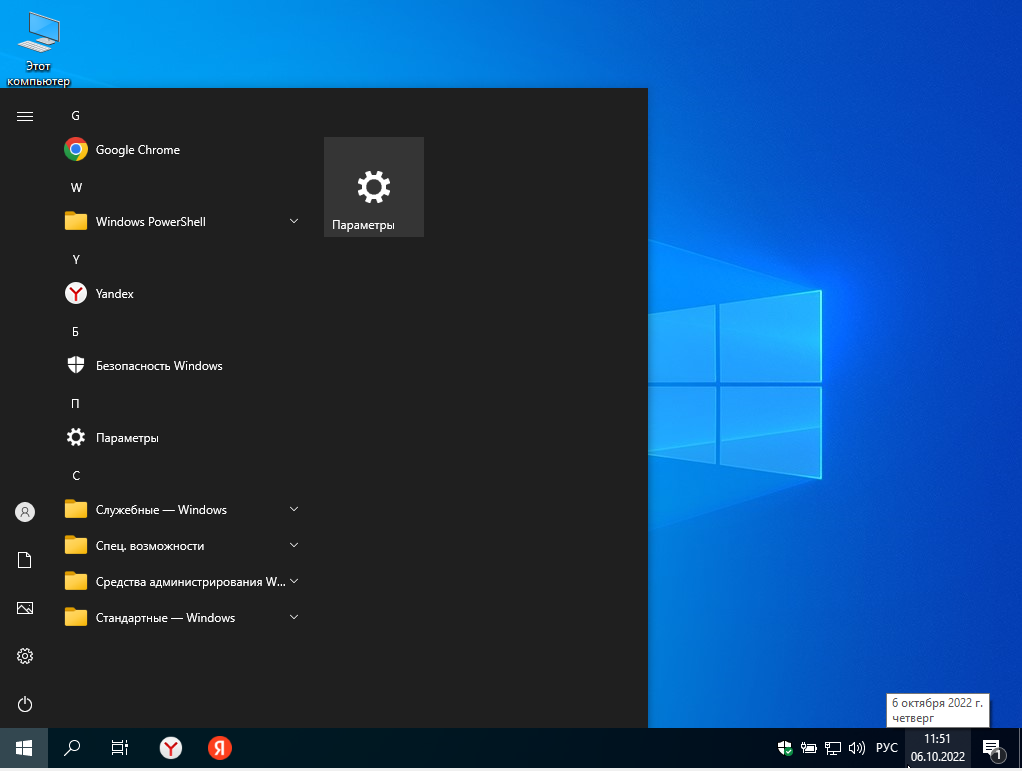Open Task View on the taskbar

pyautogui.click(x=120, y=748)
